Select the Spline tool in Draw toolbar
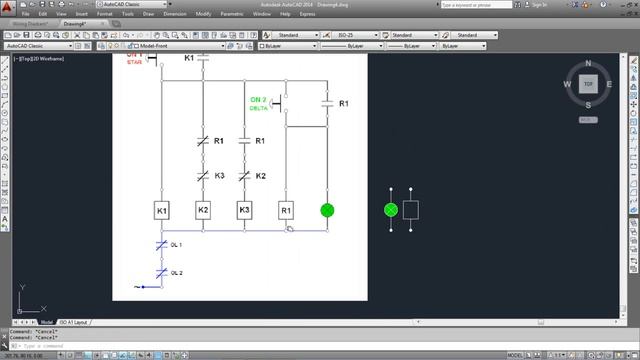Viewport: 640px width, 360px height. [x=5, y=131]
